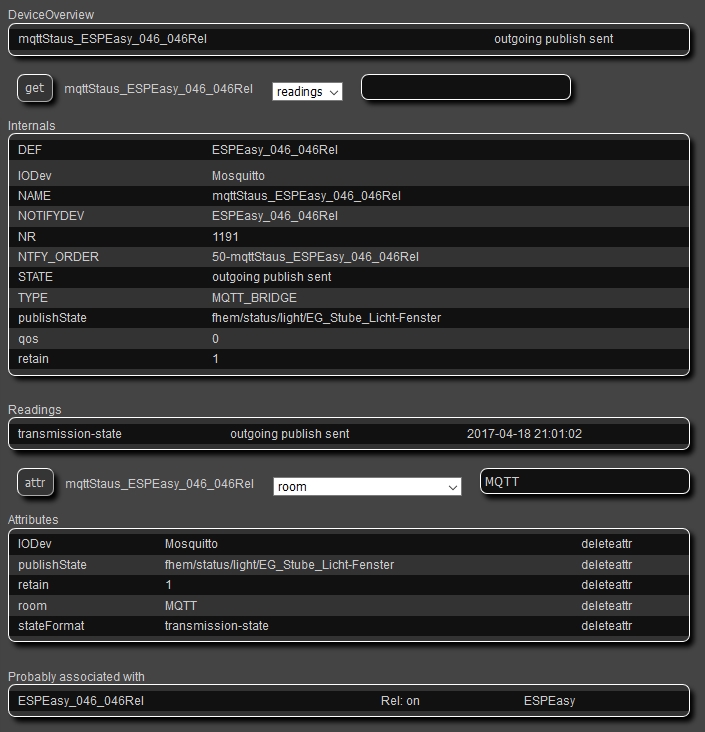Click mqttStaus_ESPEasy_046_046Rel in DeviceOverview
The width and height of the screenshot is (705, 732).
click(113, 39)
